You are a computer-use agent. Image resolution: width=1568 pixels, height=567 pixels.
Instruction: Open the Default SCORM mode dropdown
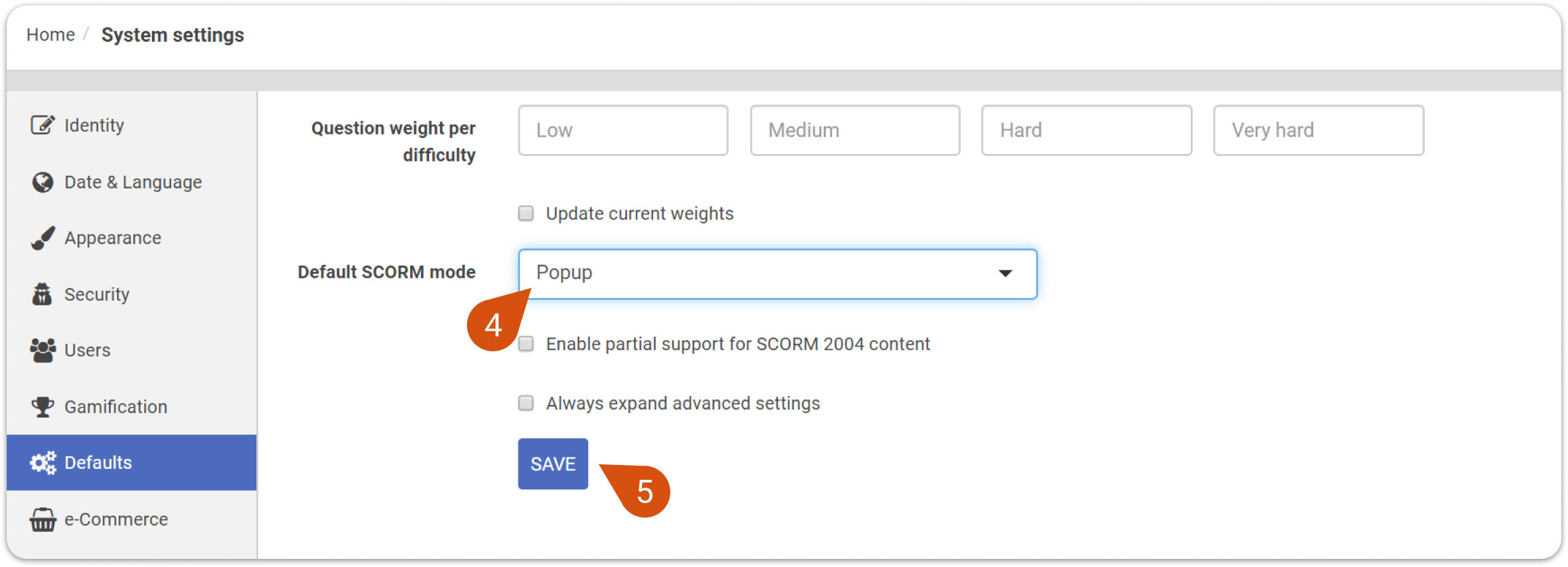tap(777, 274)
